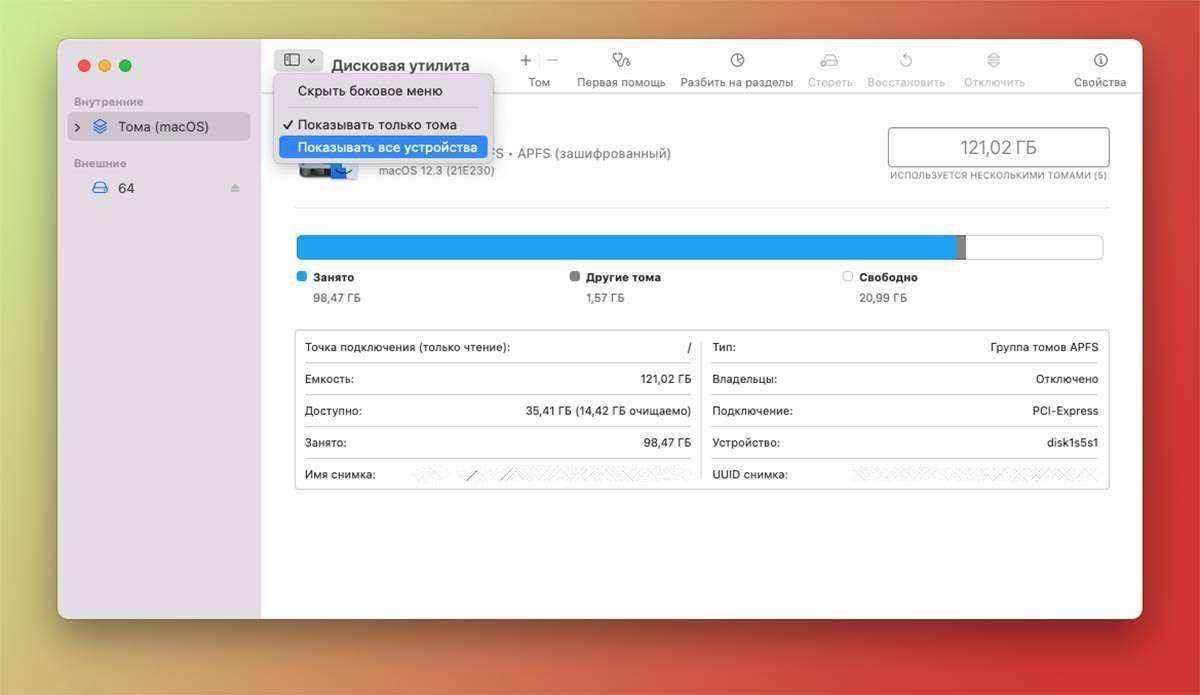The image size is (1200, 695).
Task: Choose 'Показывать все устройства' view option
Action: 387,147
